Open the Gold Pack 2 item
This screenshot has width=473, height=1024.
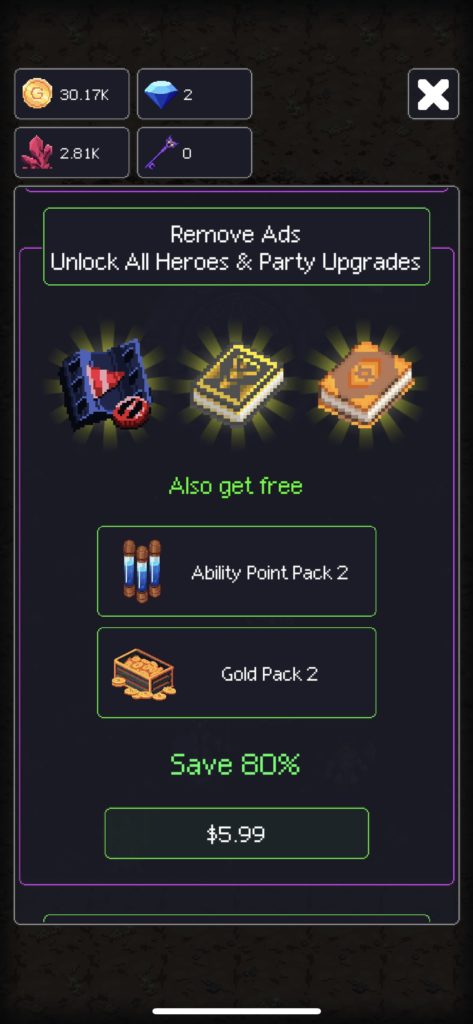click(236, 673)
